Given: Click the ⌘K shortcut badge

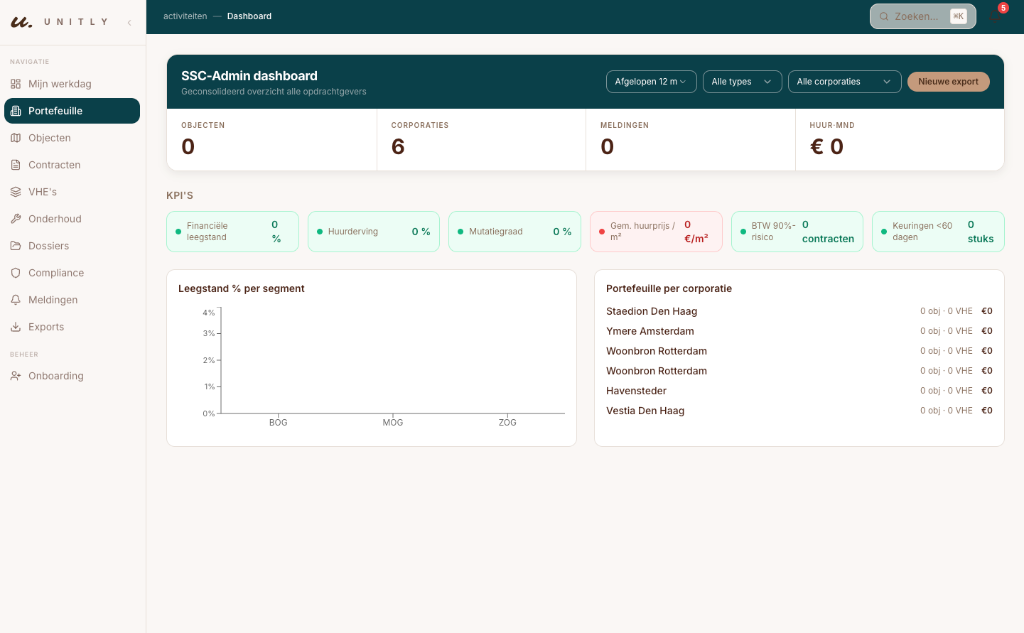Looking at the screenshot, I should (x=958, y=16).
